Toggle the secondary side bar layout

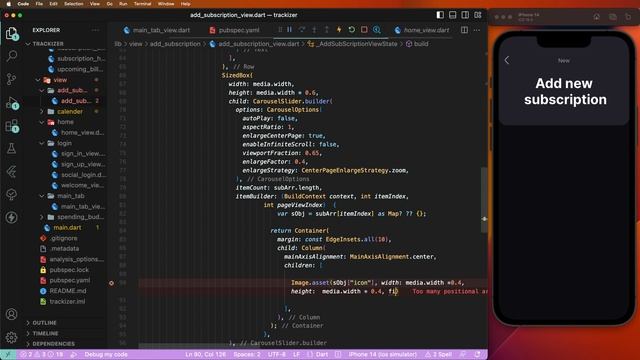click(465, 15)
